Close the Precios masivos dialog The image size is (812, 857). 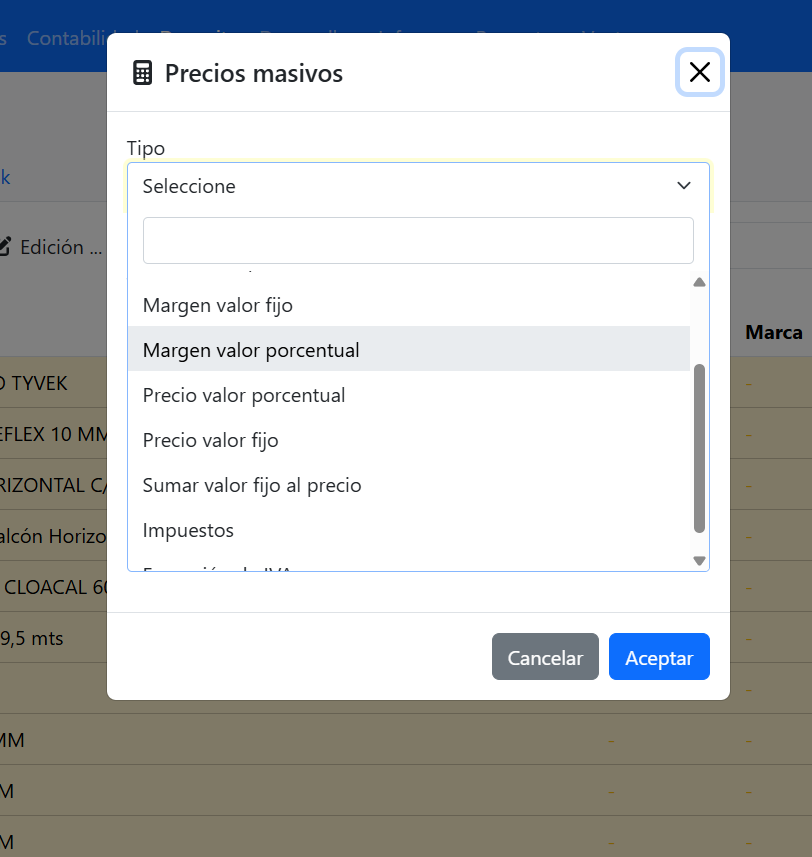[x=699, y=72]
